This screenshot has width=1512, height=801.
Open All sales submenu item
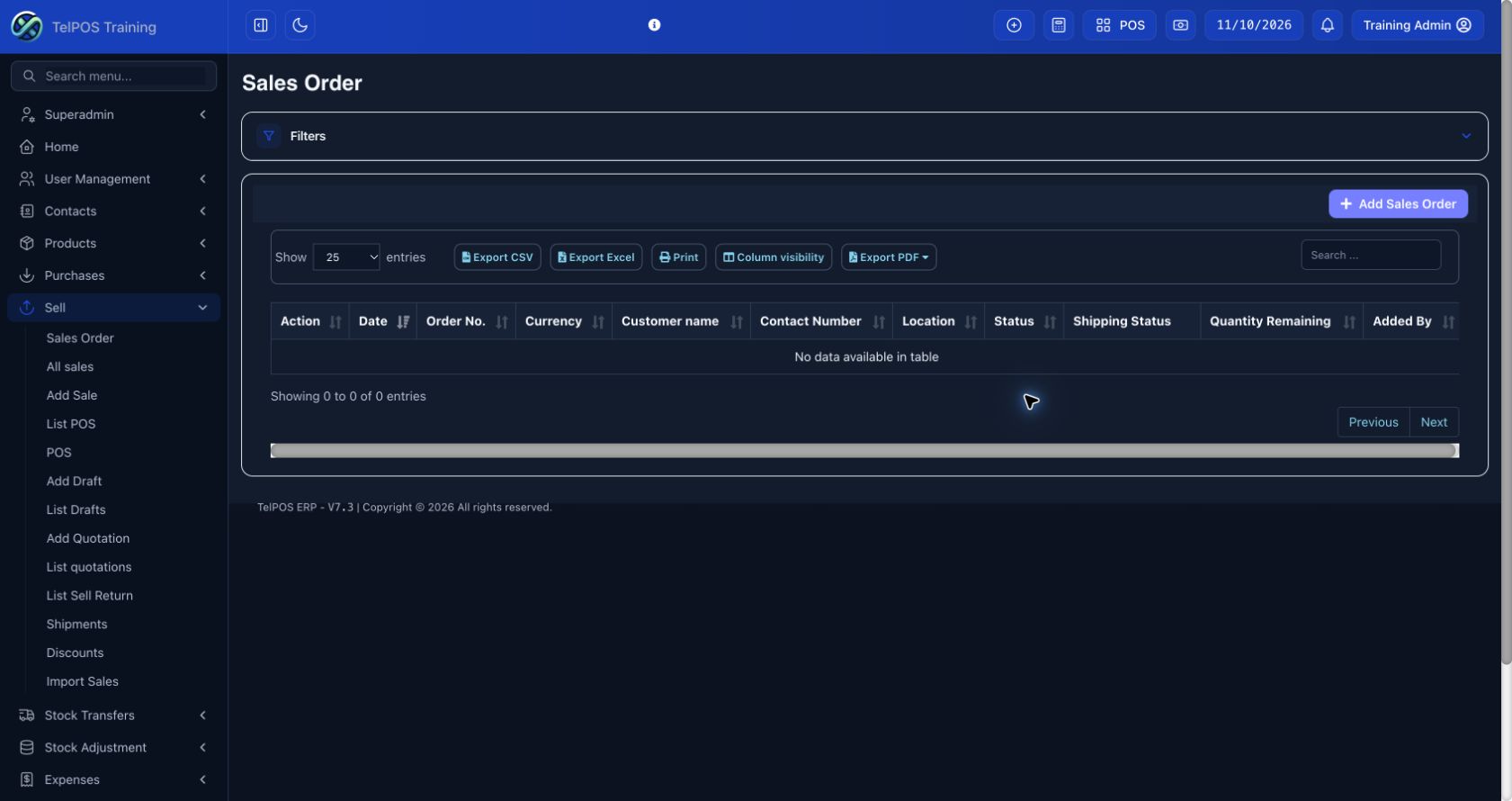point(70,367)
